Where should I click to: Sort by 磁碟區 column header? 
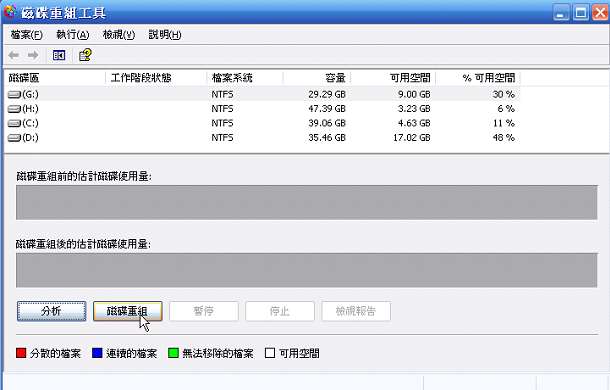point(55,78)
